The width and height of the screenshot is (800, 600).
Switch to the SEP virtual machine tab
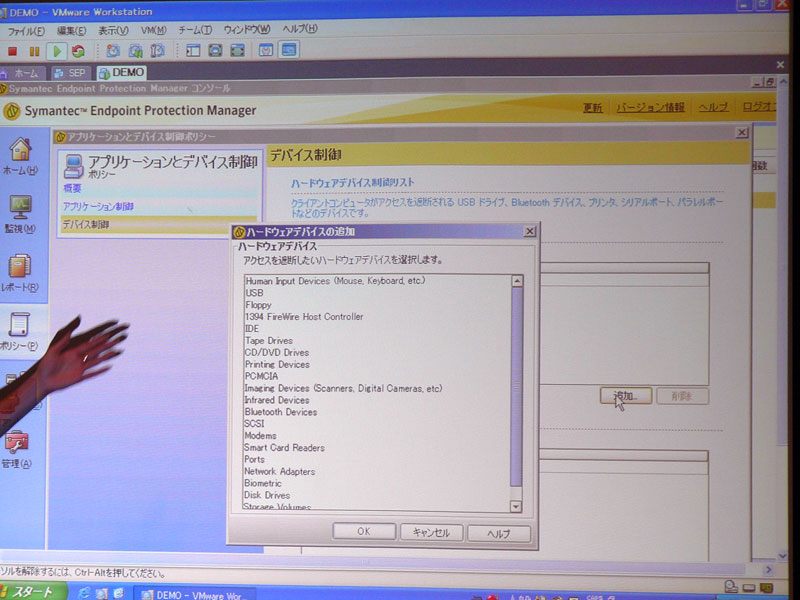70,73
